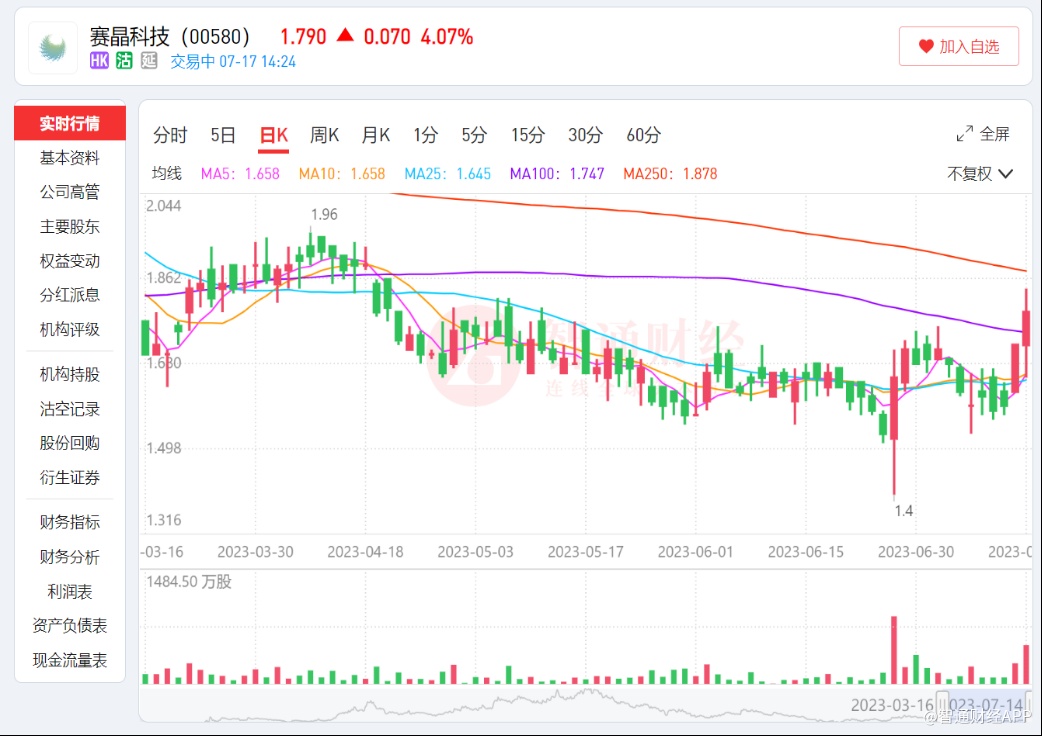Switch chart to 周K weekly view

click(x=324, y=135)
